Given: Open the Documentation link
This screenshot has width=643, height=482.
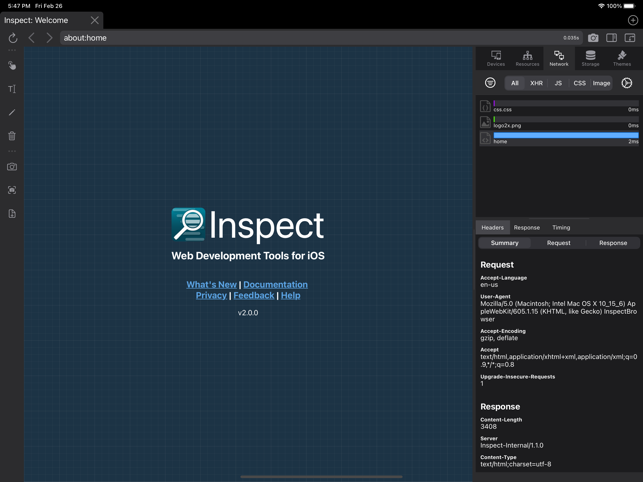Looking at the screenshot, I should coord(276,284).
